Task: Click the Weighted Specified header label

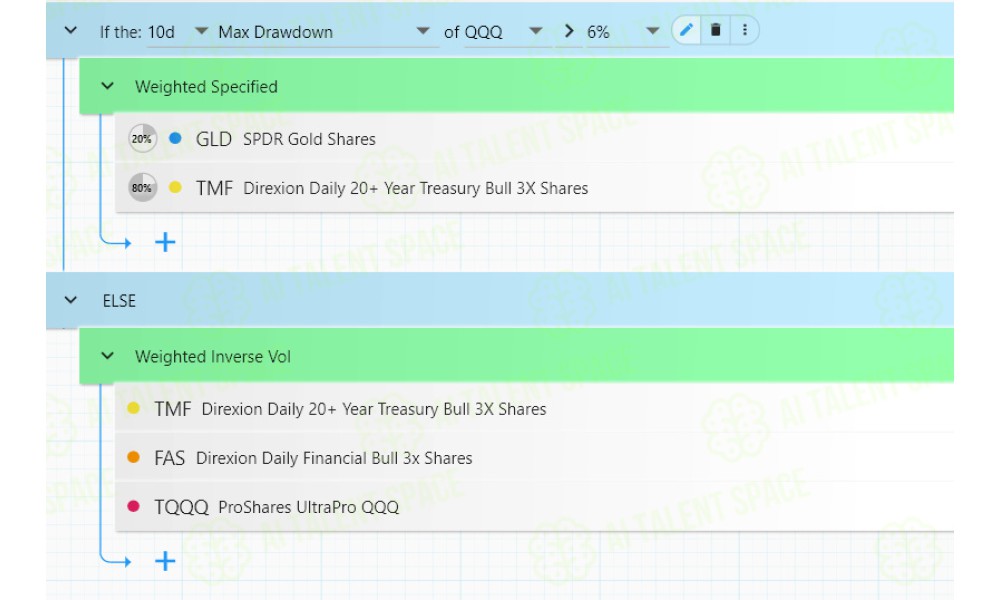Action: click(x=206, y=87)
